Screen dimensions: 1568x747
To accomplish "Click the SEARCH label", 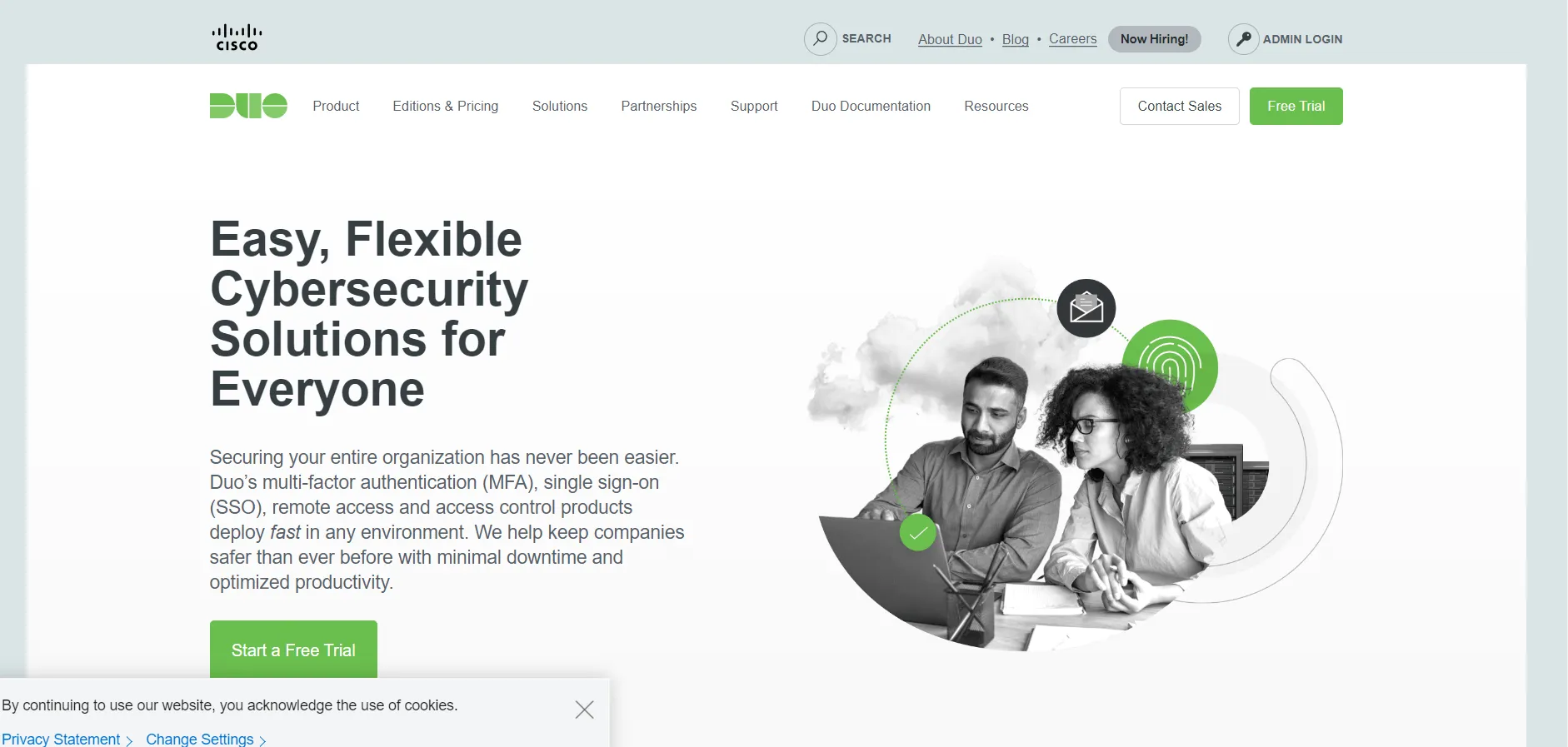I will coord(866,38).
